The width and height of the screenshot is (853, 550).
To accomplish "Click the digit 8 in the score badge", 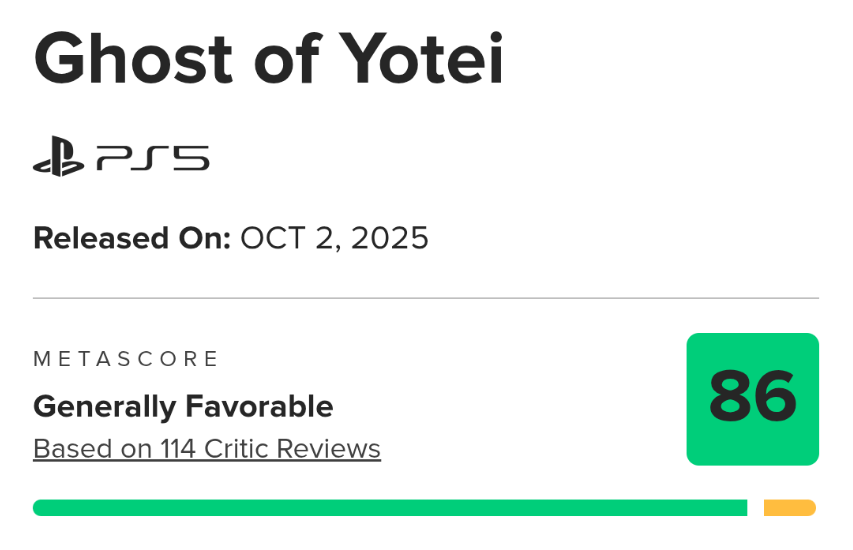I will [x=729, y=398].
